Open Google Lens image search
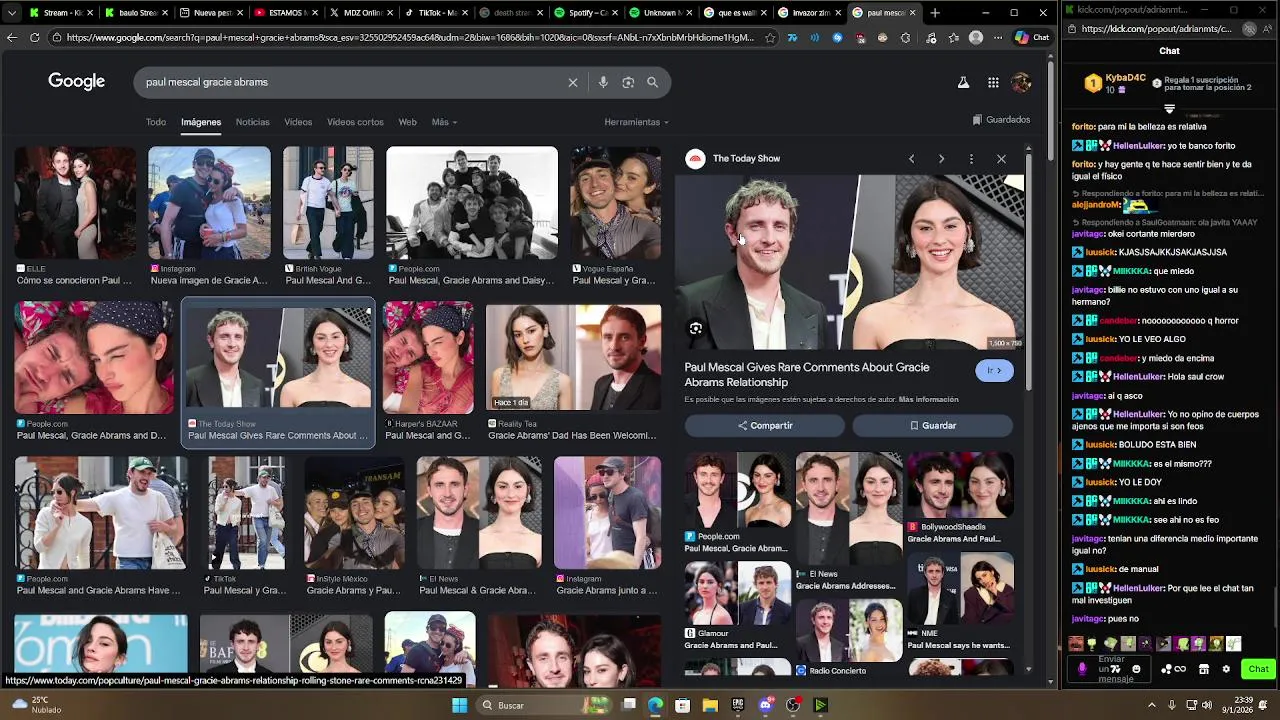The width and height of the screenshot is (1280, 720). [x=628, y=82]
